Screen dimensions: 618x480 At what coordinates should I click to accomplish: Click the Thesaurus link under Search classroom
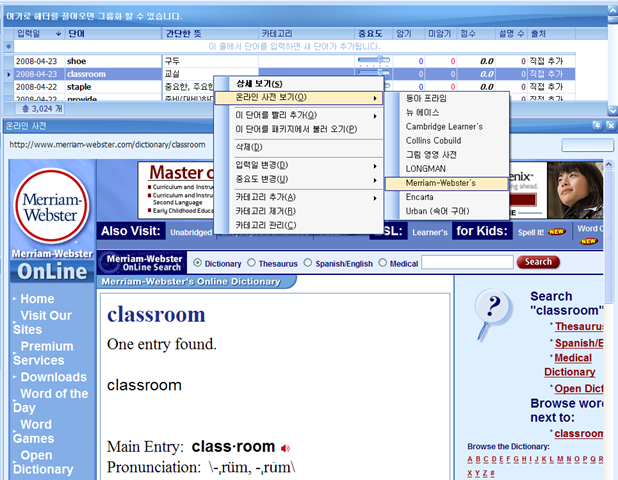pos(579,327)
